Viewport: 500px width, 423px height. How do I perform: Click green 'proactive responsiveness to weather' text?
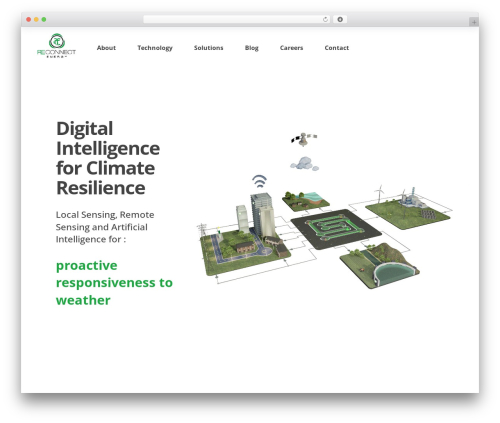114,283
